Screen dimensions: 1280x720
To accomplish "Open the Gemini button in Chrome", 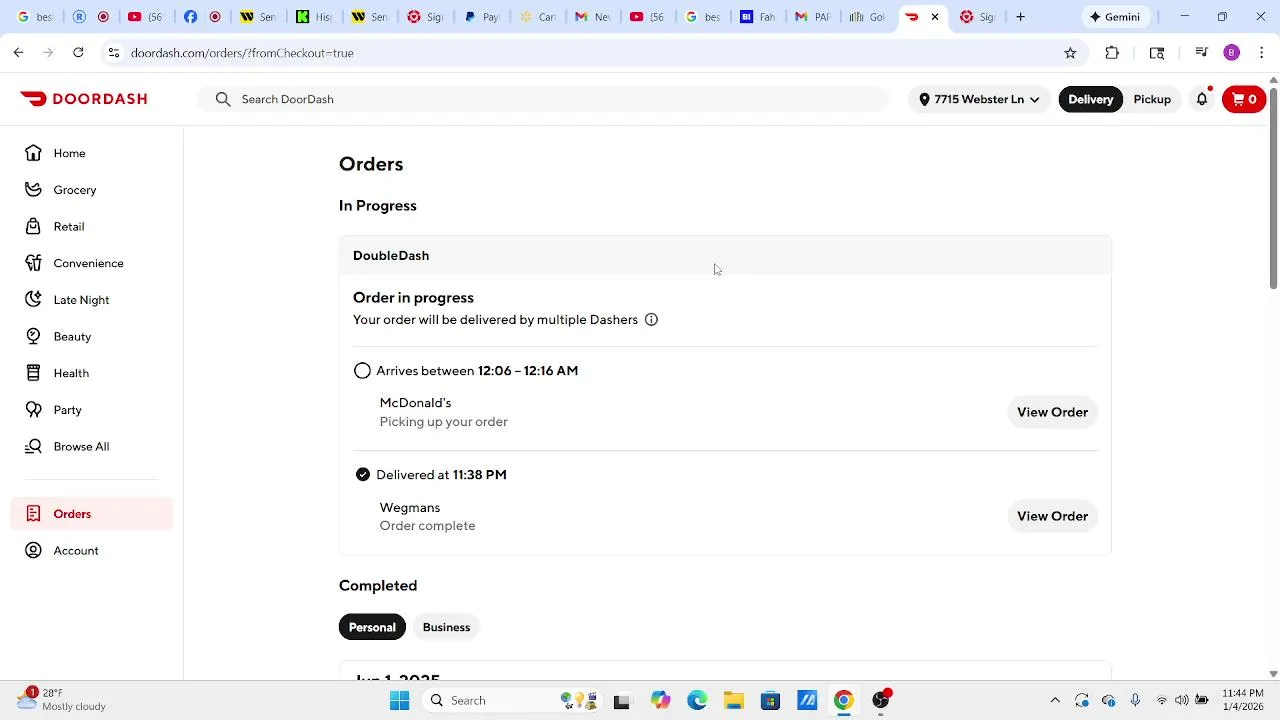I will (1114, 17).
